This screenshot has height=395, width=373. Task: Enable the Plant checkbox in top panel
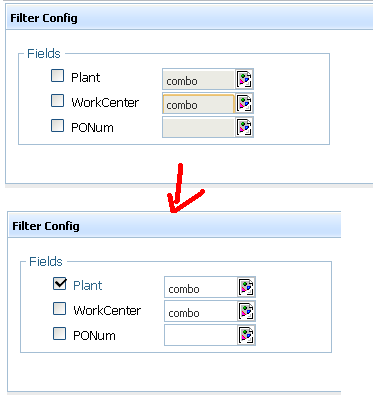tap(57, 76)
